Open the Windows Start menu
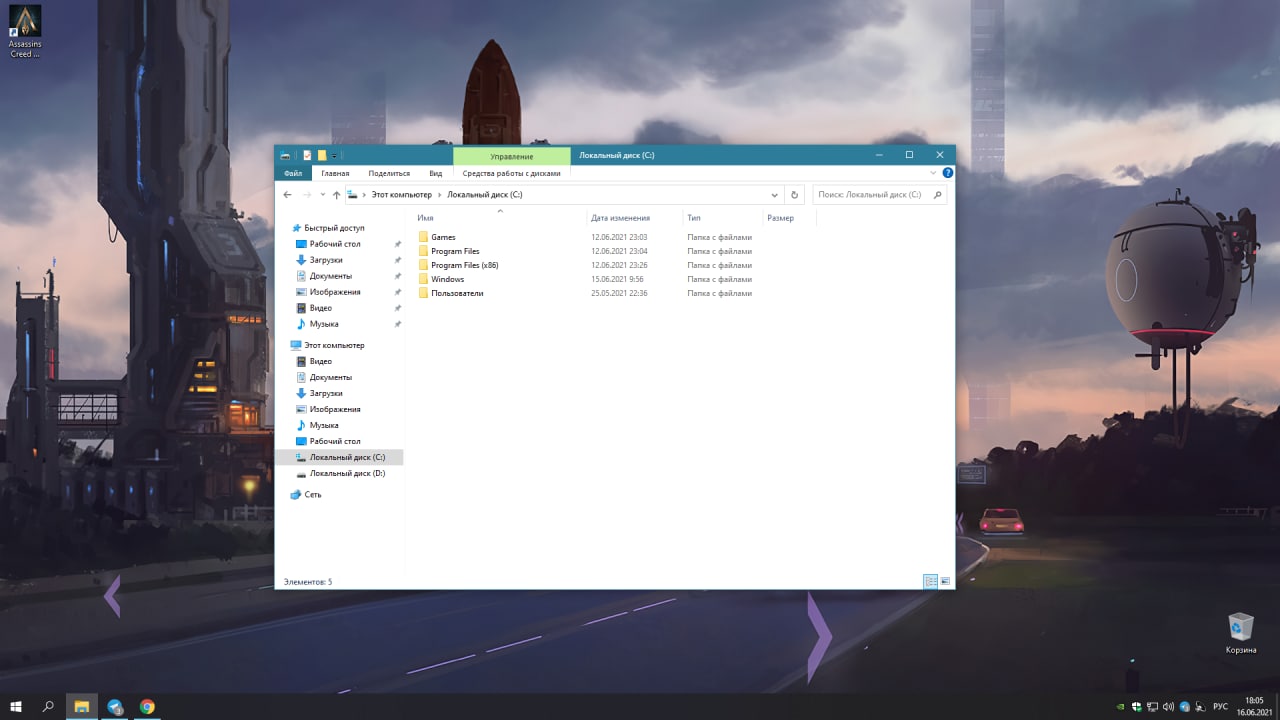The image size is (1280, 720). (x=16, y=706)
